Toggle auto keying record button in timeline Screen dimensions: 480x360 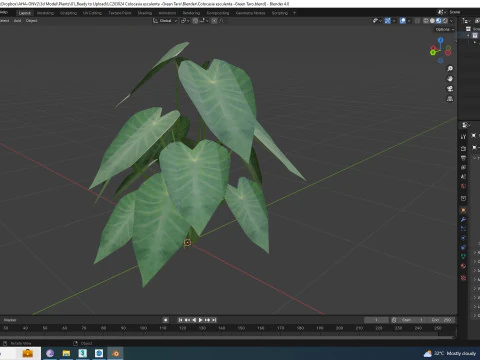(165, 320)
